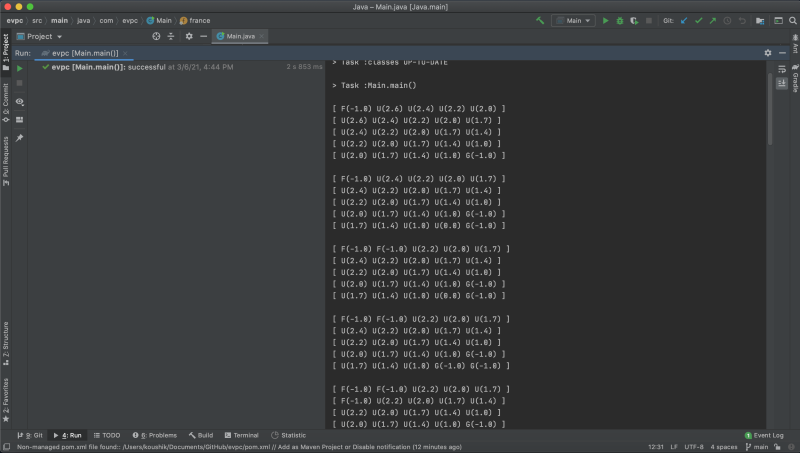The height and width of the screenshot is (453, 800).
Task: Click the evpc breadcrumb in navigation bar
Action: (x=14, y=20)
